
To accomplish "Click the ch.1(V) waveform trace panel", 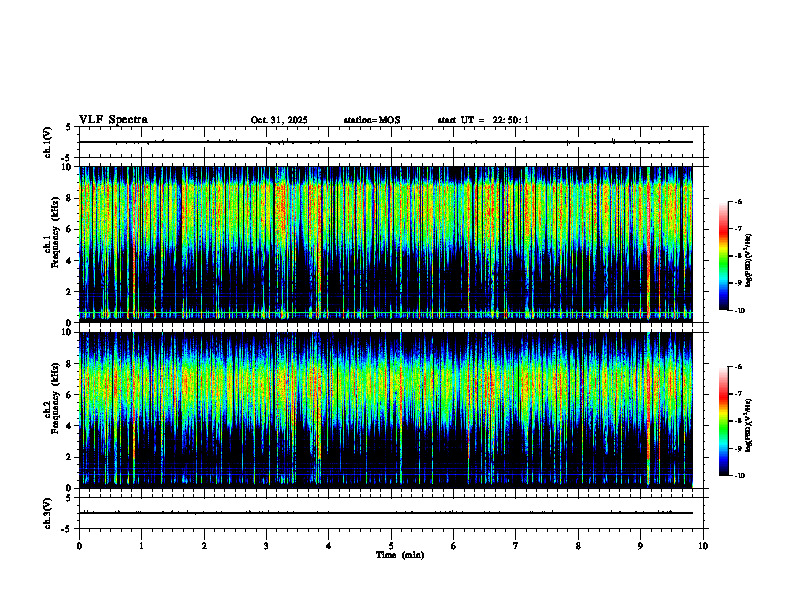I will (391, 142).
